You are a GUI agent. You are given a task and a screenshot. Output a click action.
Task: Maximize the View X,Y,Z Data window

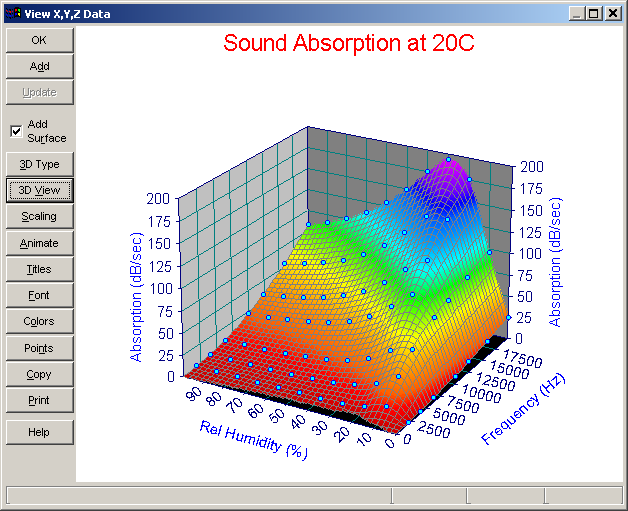pyautogui.click(x=594, y=14)
